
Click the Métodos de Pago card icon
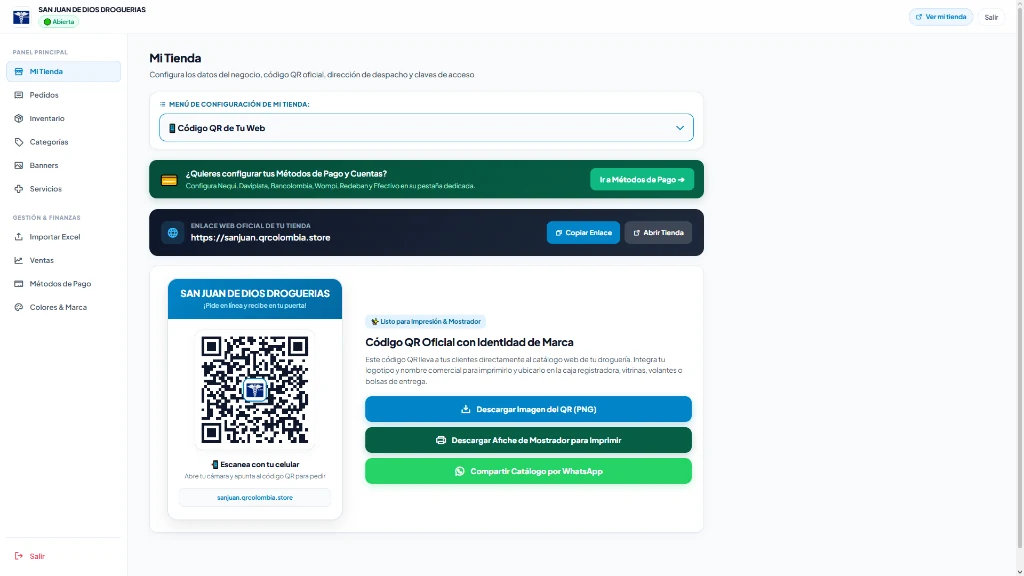18,283
